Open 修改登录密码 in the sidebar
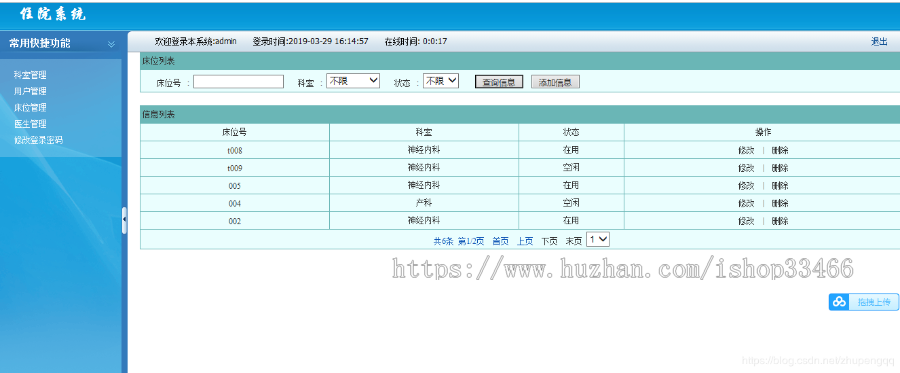This screenshot has width=900, height=373. [38, 140]
